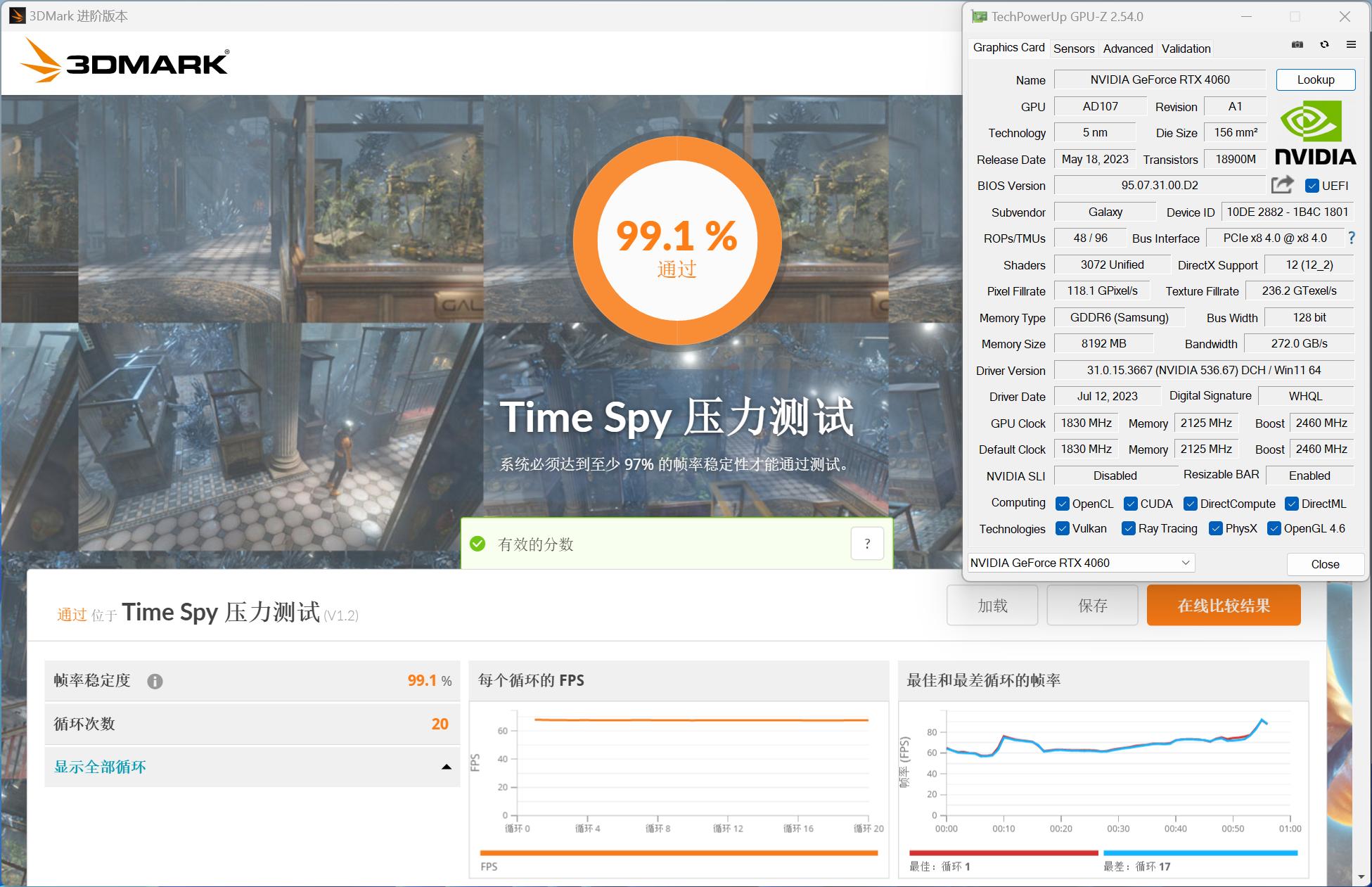Screen dimensions: 1372x887
Task: Open the GPU-Z hamburger menu
Action: pos(1351,44)
